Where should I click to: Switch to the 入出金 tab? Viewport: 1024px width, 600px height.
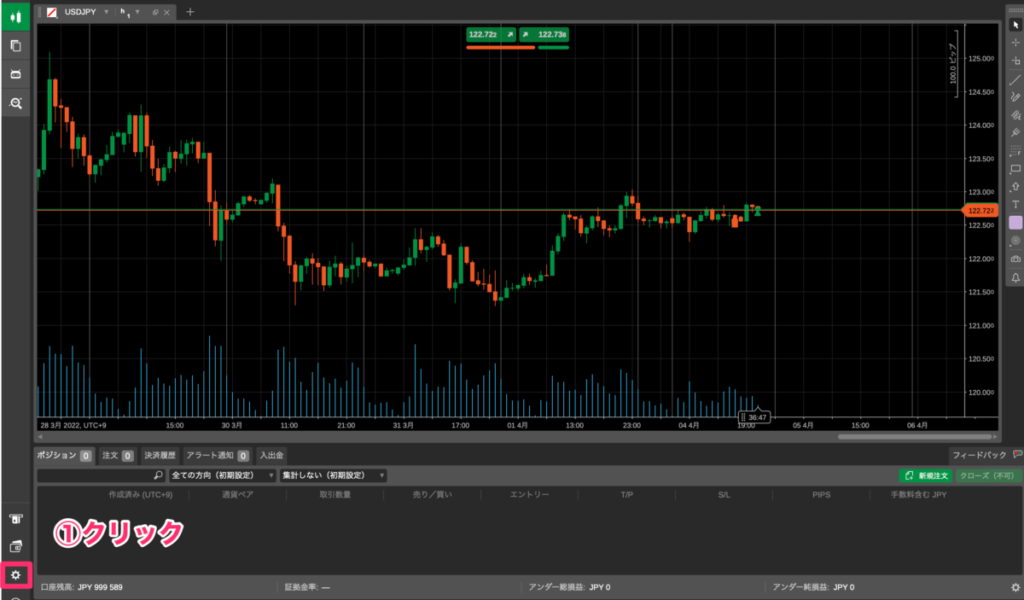pyautogui.click(x=271, y=455)
